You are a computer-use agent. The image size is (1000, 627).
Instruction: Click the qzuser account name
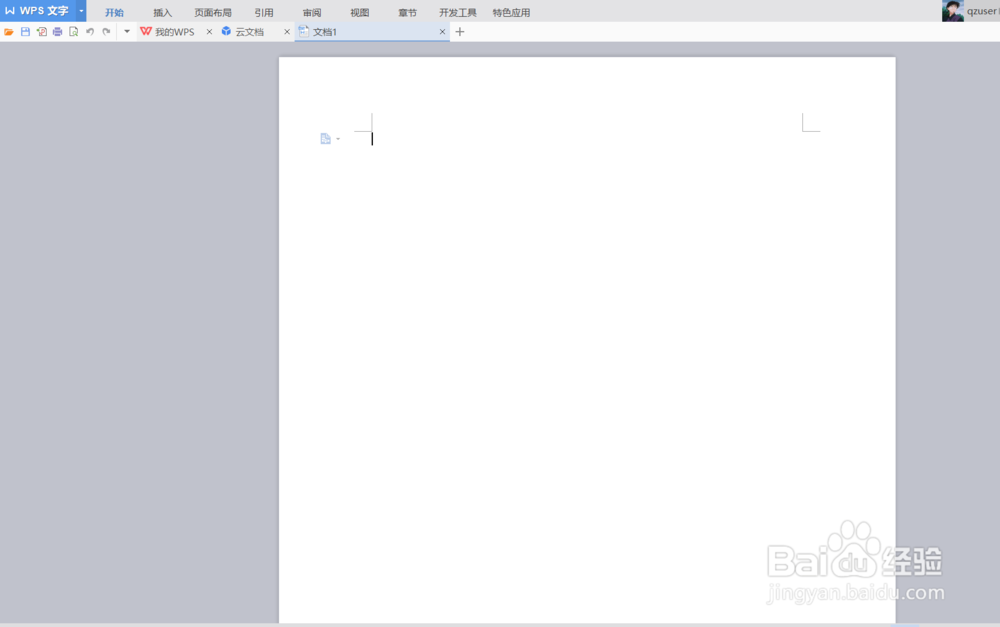pos(982,11)
